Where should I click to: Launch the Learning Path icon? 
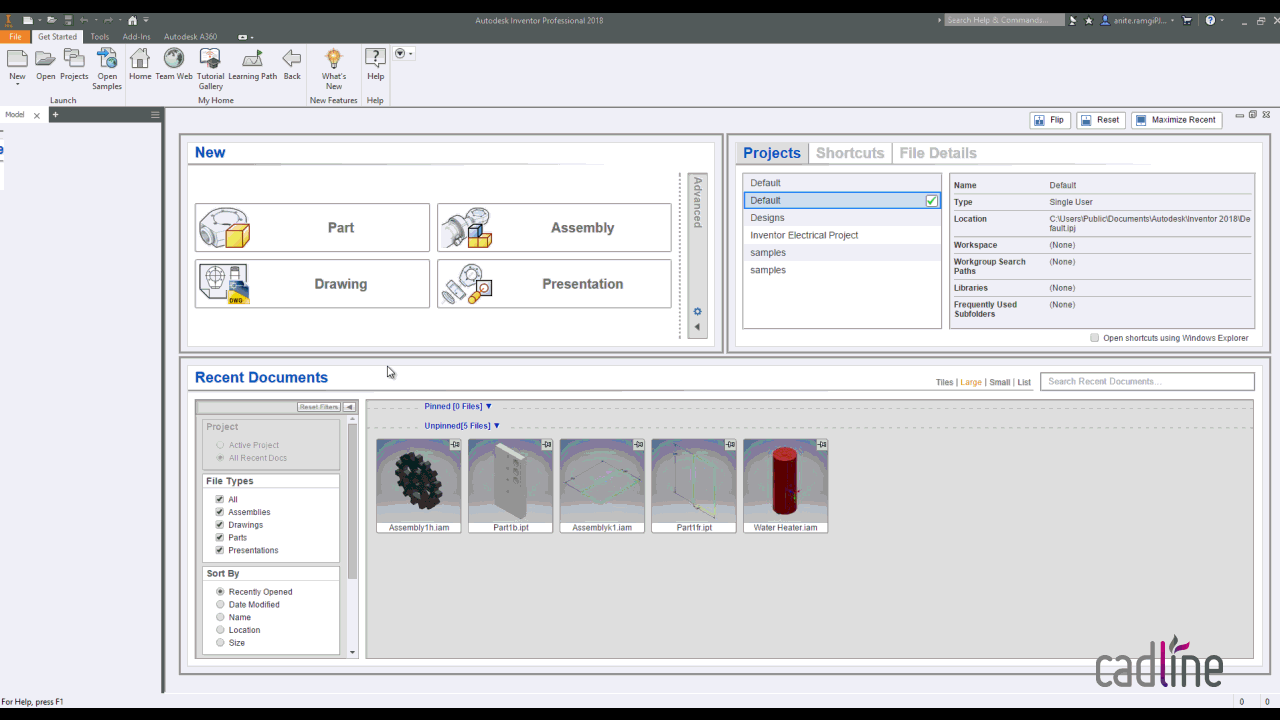coord(252,59)
